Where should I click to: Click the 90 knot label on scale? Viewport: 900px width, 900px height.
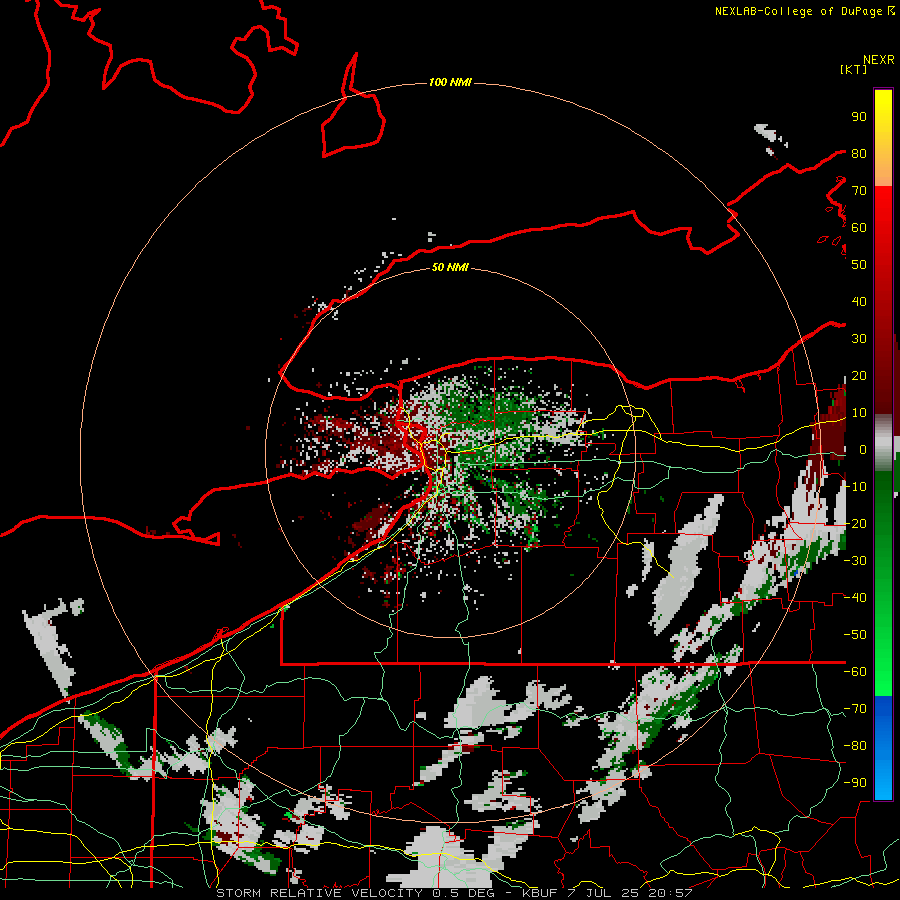click(x=859, y=117)
